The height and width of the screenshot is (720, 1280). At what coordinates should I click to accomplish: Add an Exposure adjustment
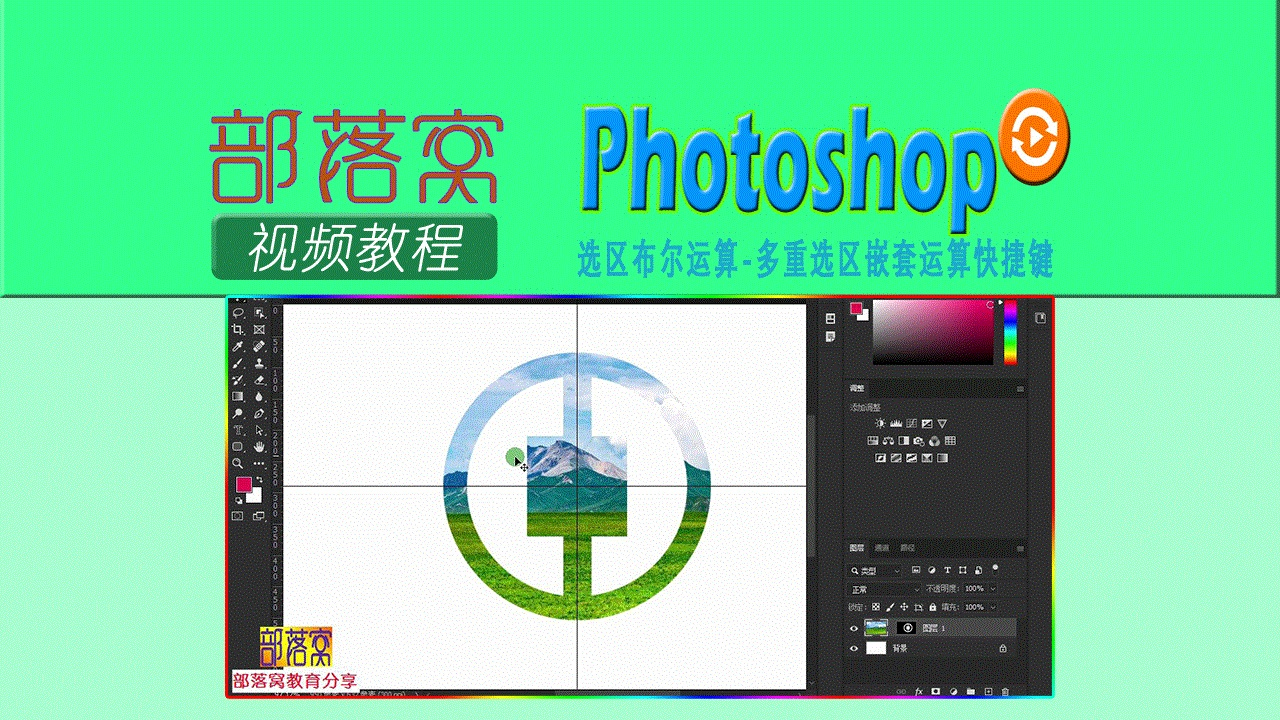(x=927, y=424)
